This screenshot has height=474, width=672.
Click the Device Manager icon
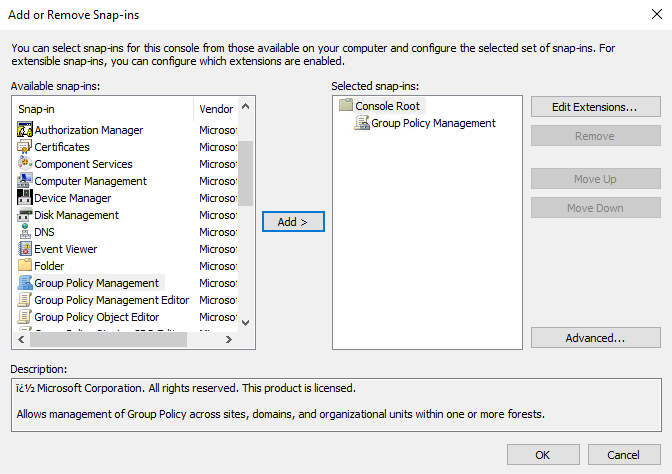25,198
